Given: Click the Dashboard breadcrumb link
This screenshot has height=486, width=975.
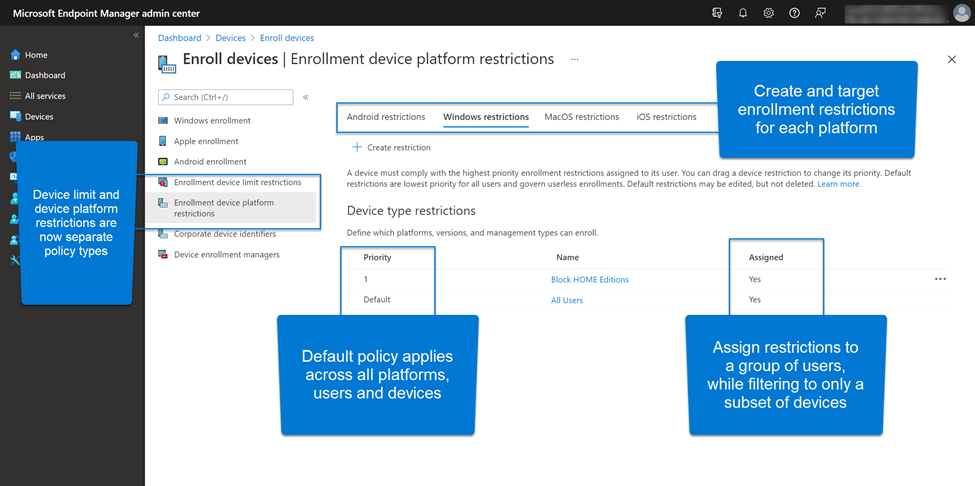Looking at the screenshot, I should pyautogui.click(x=180, y=38).
